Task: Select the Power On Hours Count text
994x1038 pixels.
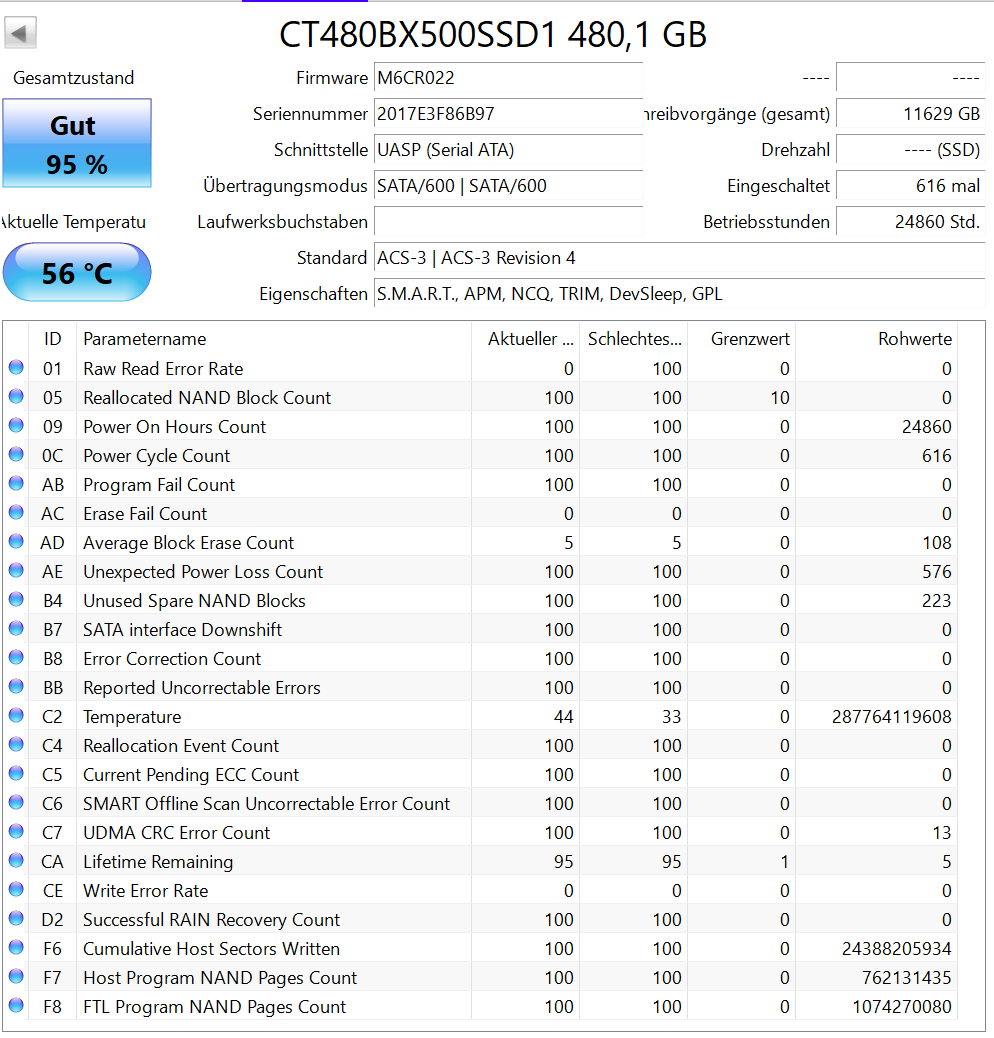Action: (175, 427)
